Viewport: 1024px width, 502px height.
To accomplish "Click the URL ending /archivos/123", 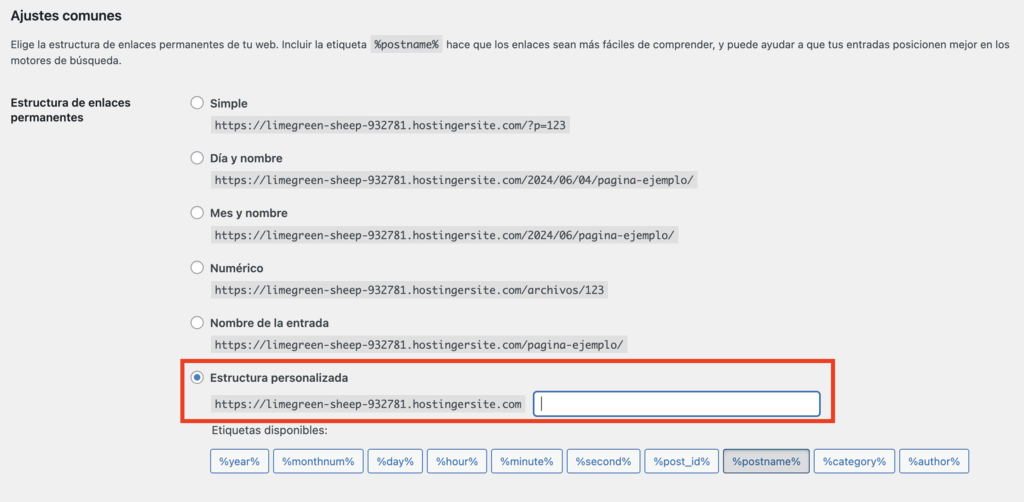I will (x=409, y=290).
